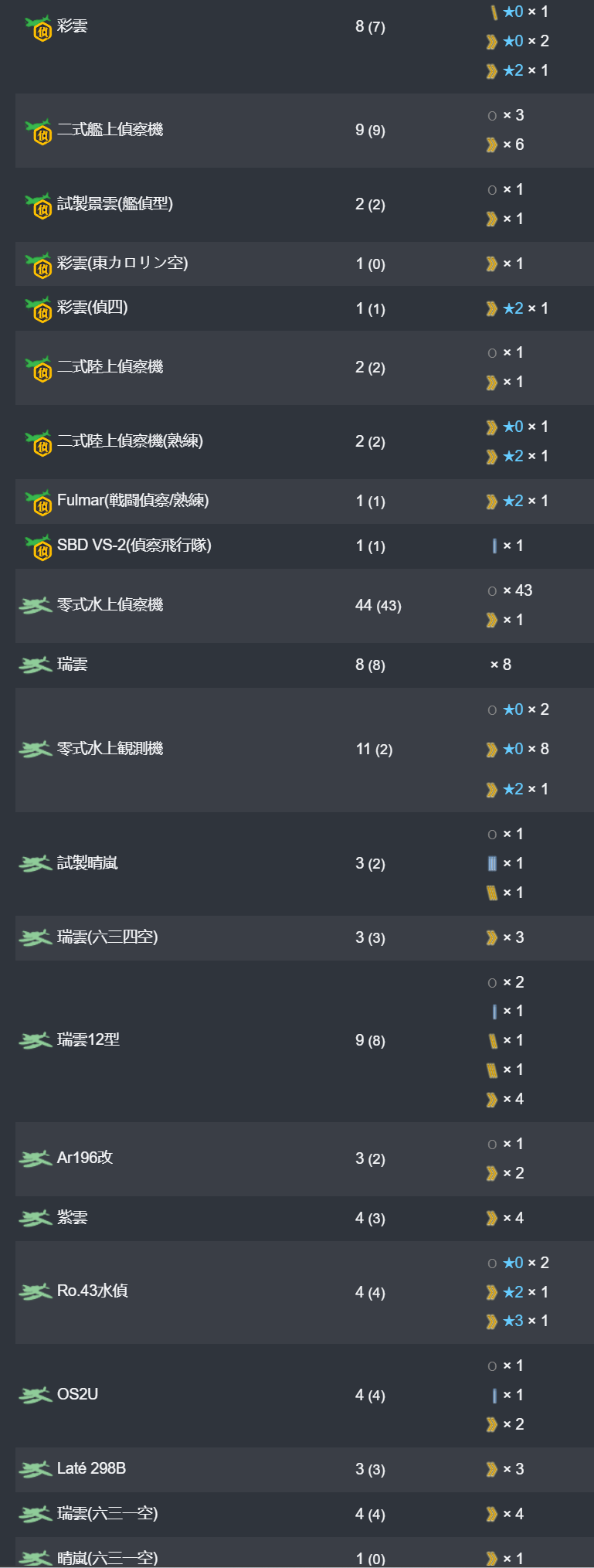The width and height of the screenshot is (594, 1568).
Task: Select the 試製景雲(艦偵型) equipment name
Action: tap(115, 204)
